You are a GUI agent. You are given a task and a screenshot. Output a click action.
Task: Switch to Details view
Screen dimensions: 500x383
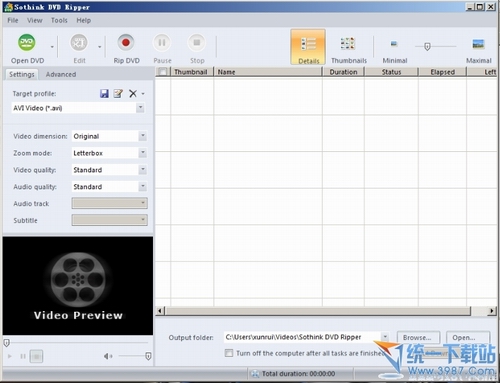tap(308, 47)
